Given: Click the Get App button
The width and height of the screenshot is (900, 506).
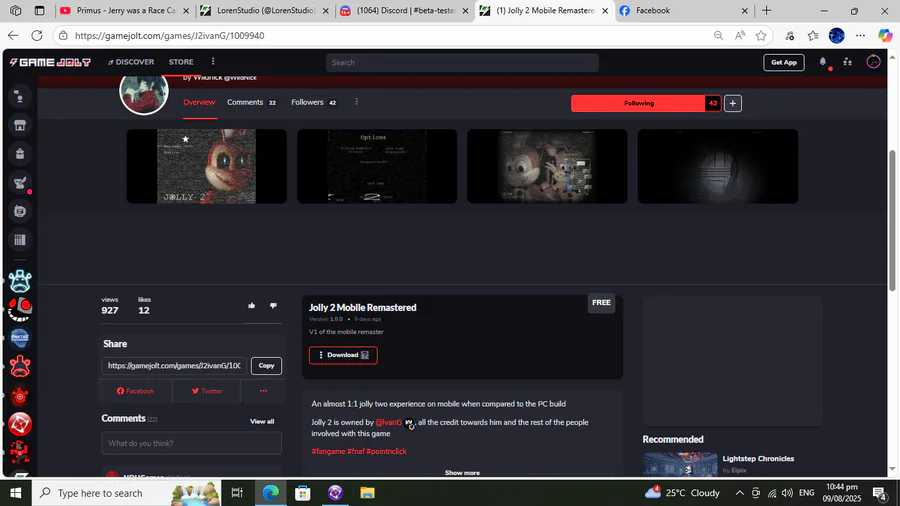Looking at the screenshot, I should pyautogui.click(x=783, y=62).
